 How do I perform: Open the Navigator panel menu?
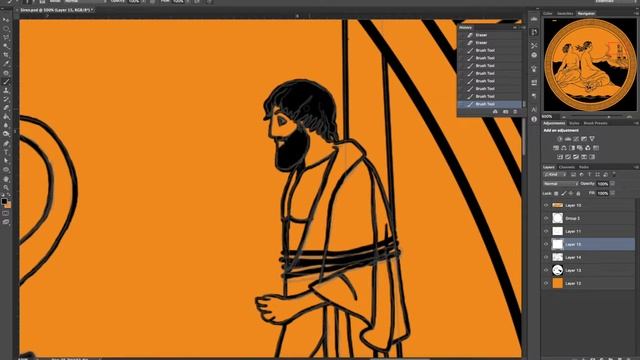[636, 13]
